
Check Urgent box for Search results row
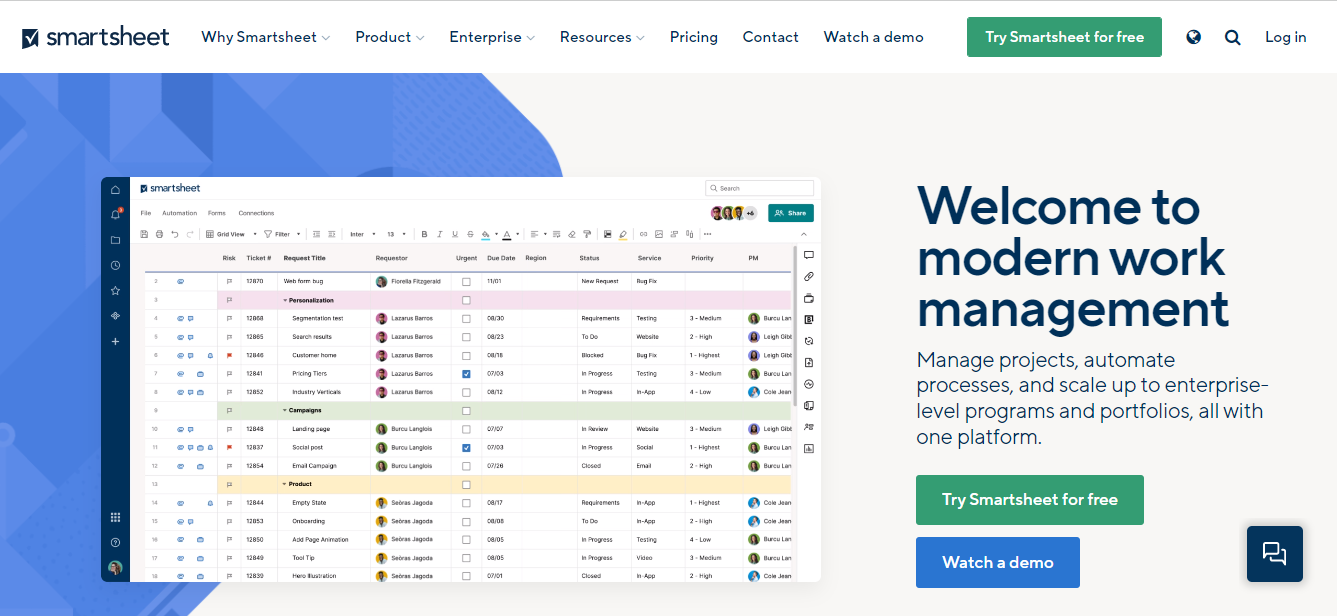(466, 337)
